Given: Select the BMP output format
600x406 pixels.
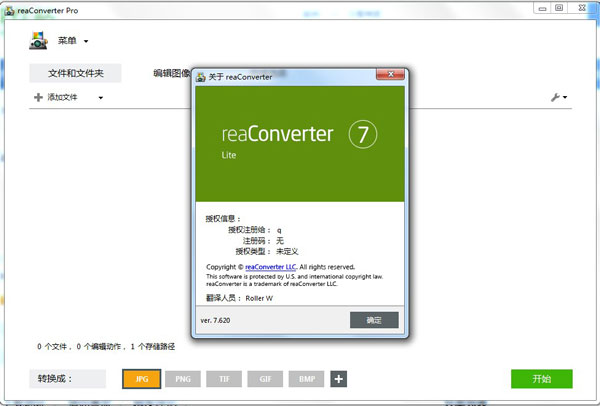Looking at the screenshot, I should (x=307, y=379).
